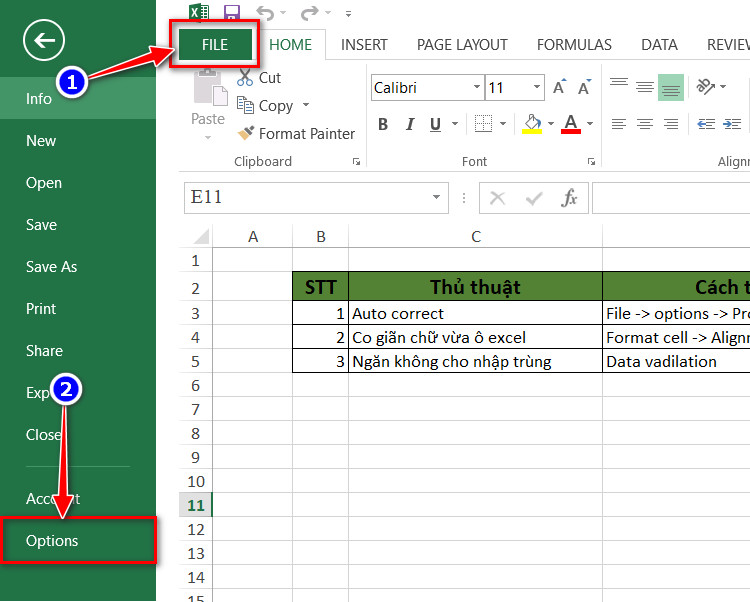Click the Orientation text angle icon
Image resolution: width=750 pixels, height=602 pixels.
[706, 87]
